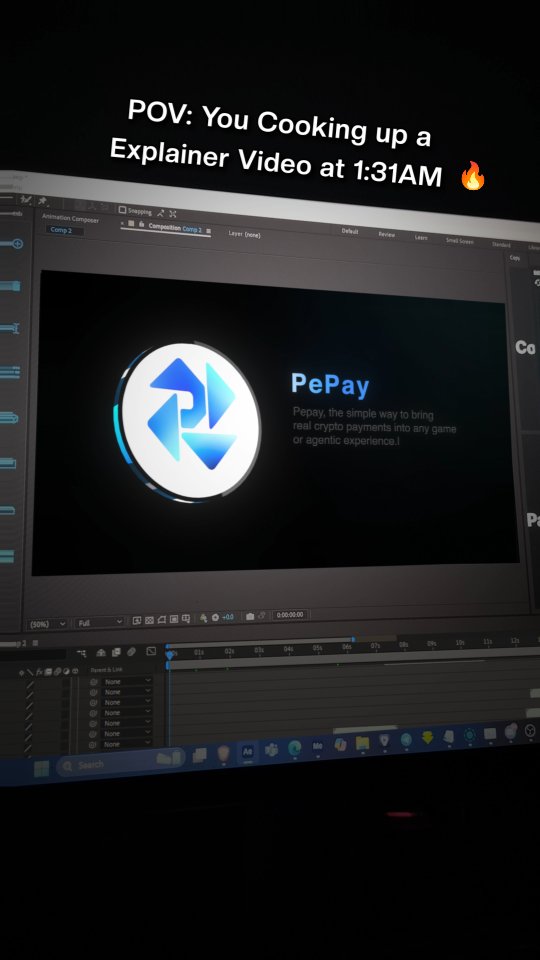Click the Comp 2 breadcrumb button
The height and width of the screenshot is (960, 540).
(x=61, y=230)
